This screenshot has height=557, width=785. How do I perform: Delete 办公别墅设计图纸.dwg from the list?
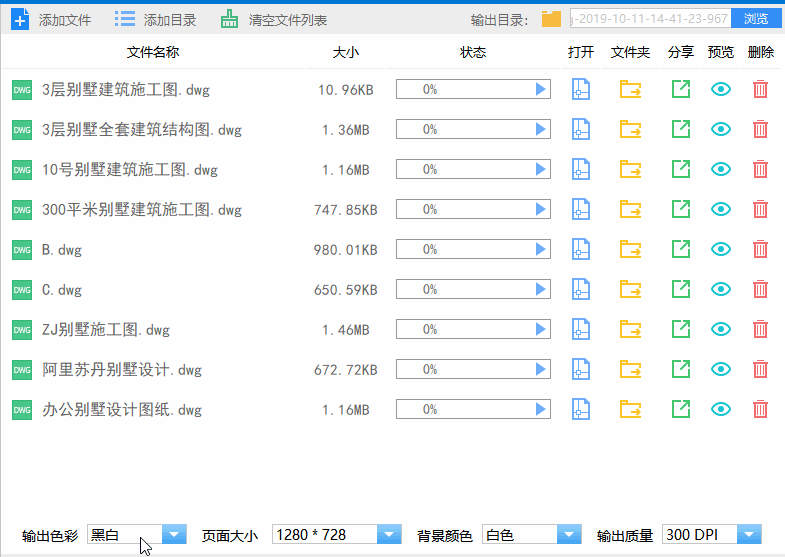[x=760, y=410]
